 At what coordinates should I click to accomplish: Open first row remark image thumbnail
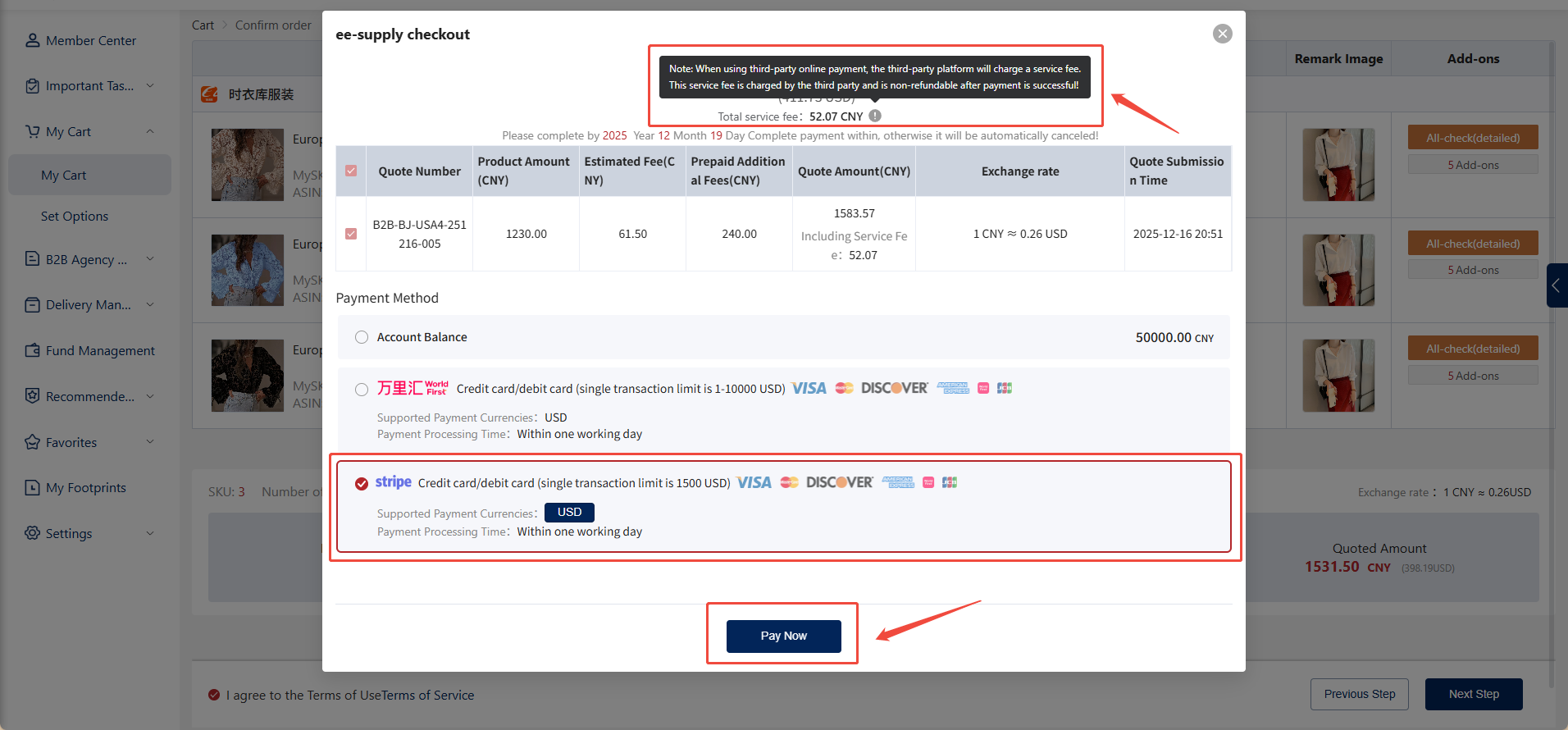[x=1338, y=165]
